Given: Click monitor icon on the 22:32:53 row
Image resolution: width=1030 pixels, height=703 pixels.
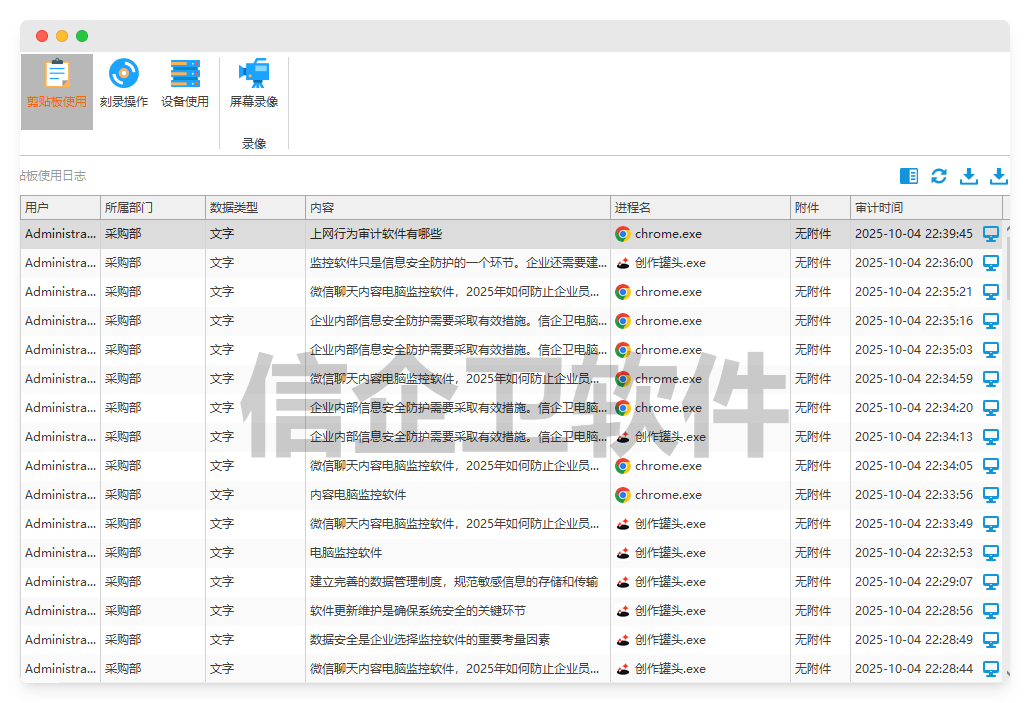Looking at the screenshot, I should (991, 553).
